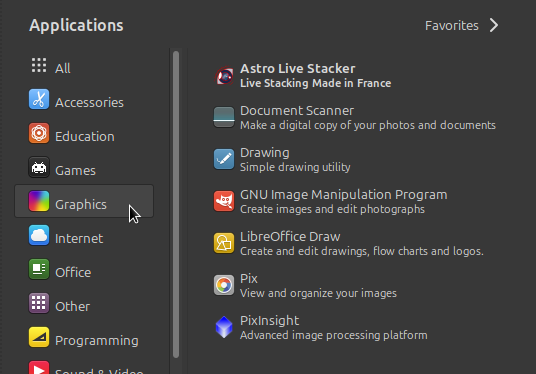Image resolution: width=536 pixels, height=374 pixels.
Task: Click the Accessories scissors icon
Action: [x=39, y=99]
